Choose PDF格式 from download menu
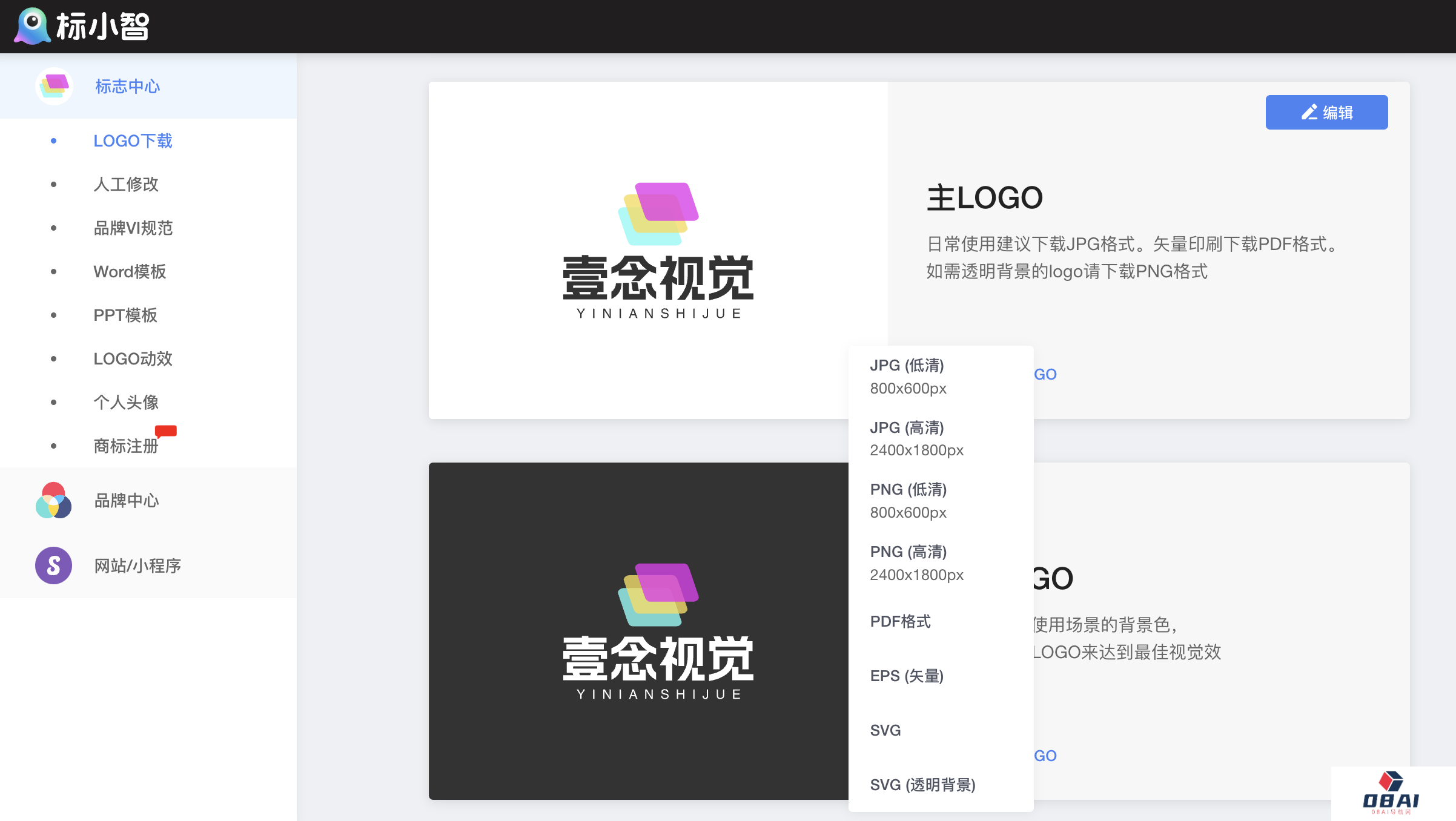The image size is (1456, 821). pos(900,621)
